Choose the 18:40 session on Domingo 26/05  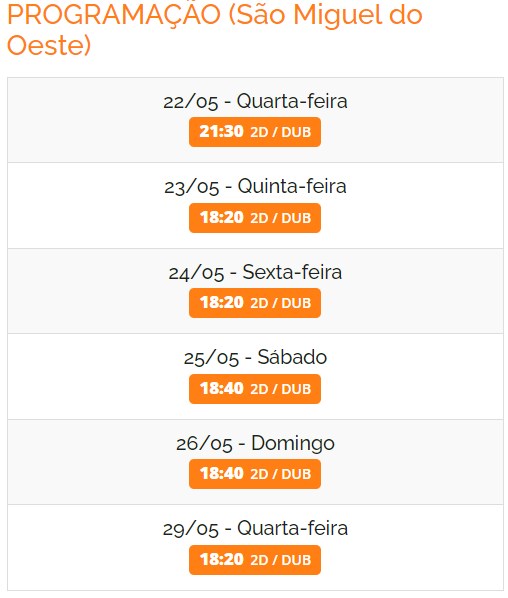click(x=255, y=474)
